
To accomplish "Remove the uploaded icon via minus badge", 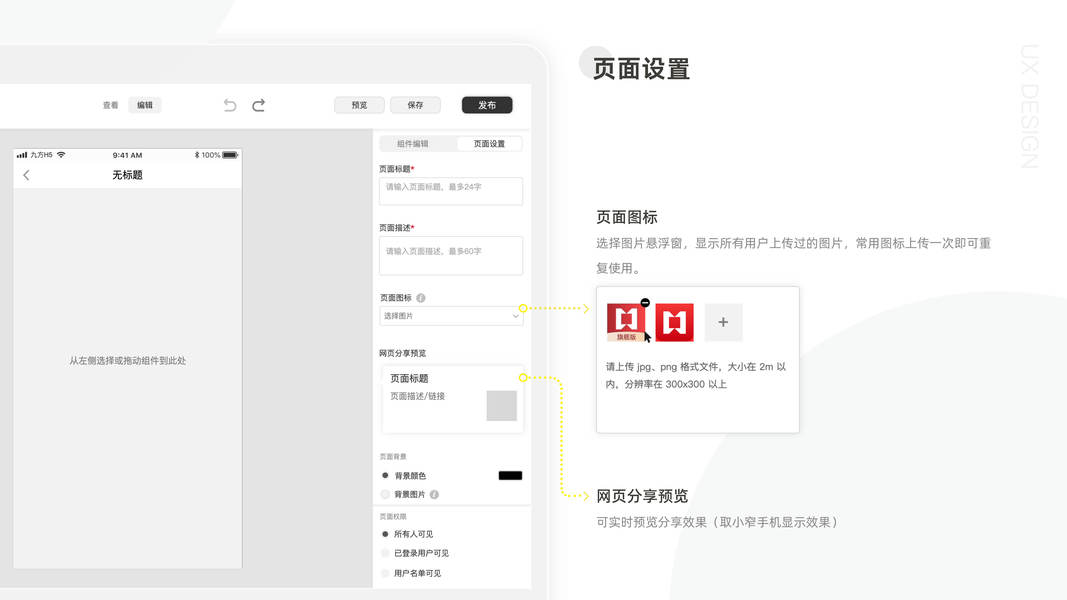I will [645, 302].
